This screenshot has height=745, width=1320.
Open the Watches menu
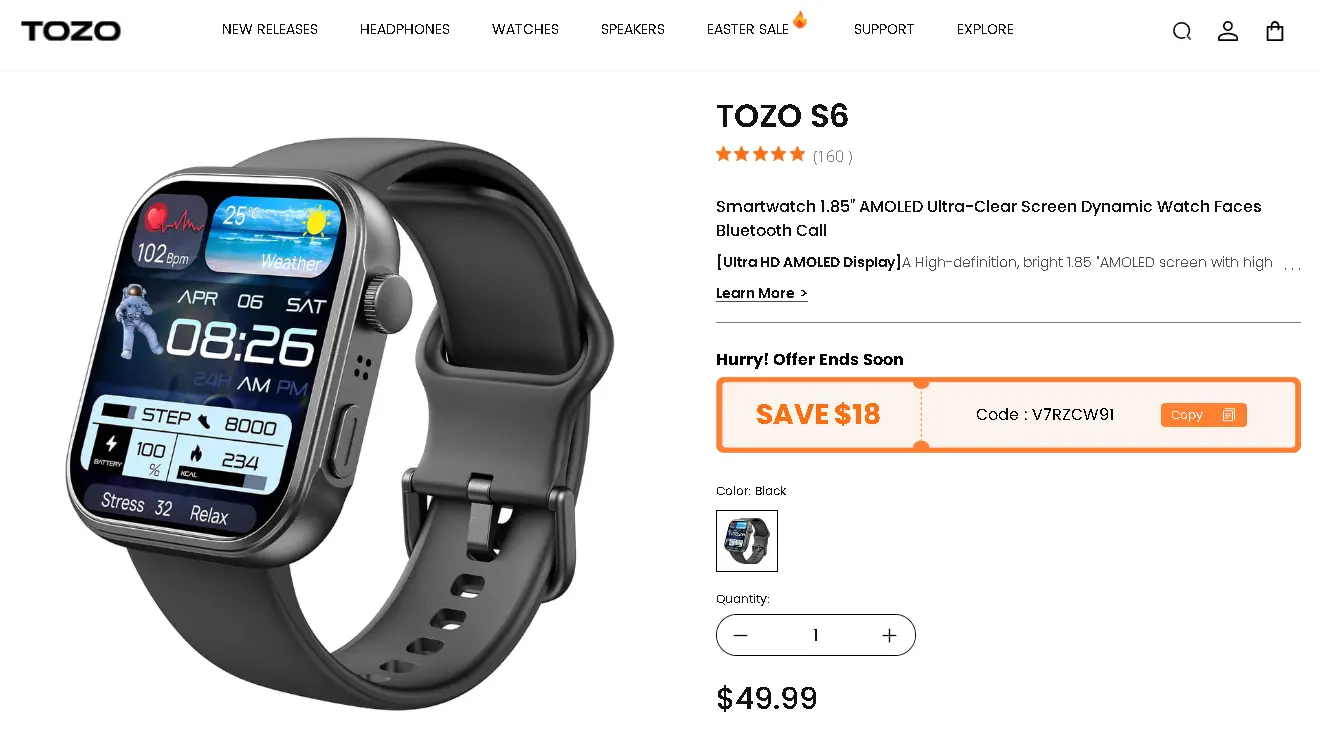pyautogui.click(x=525, y=29)
